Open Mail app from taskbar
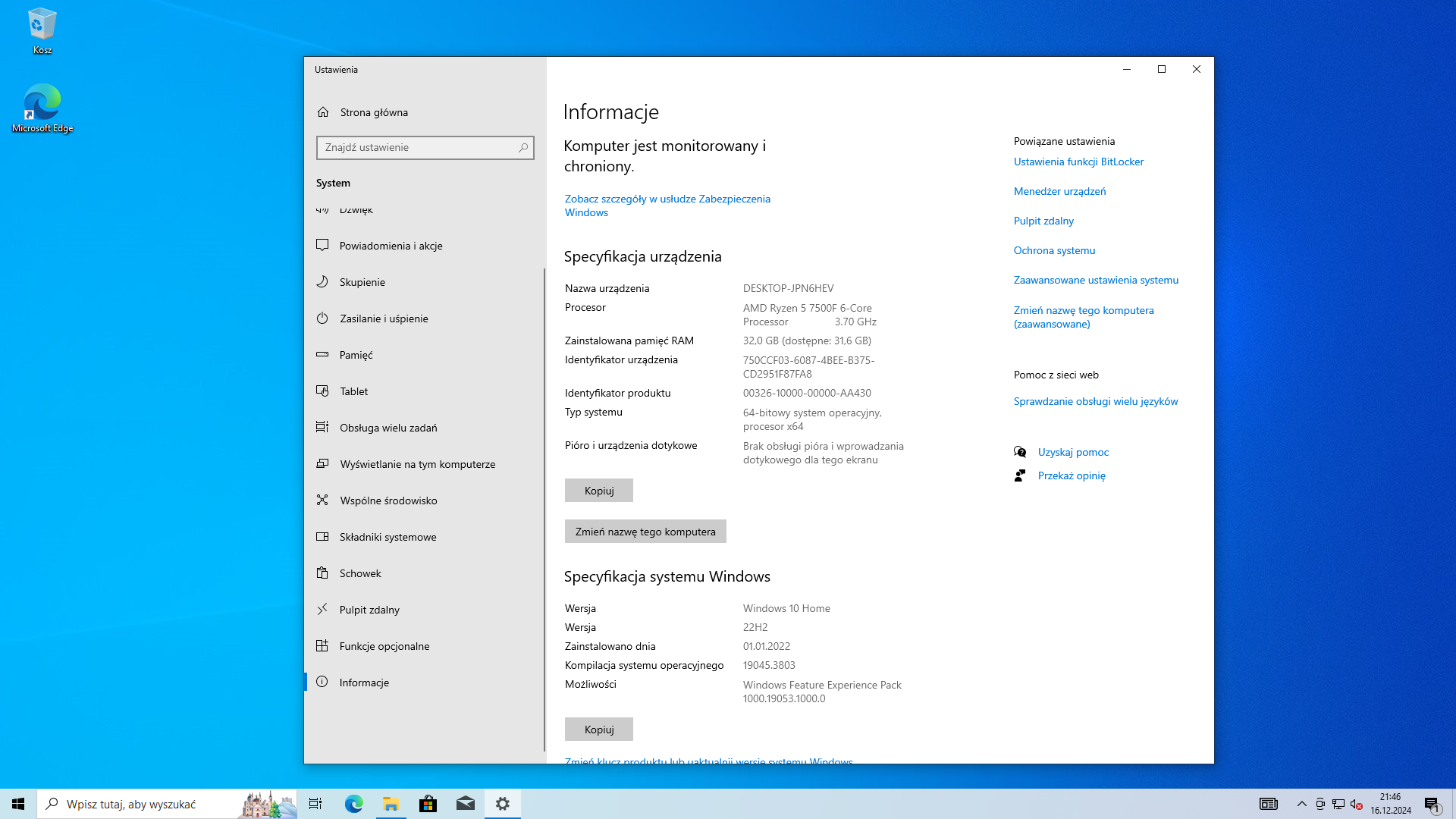 [x=465, y=804]
